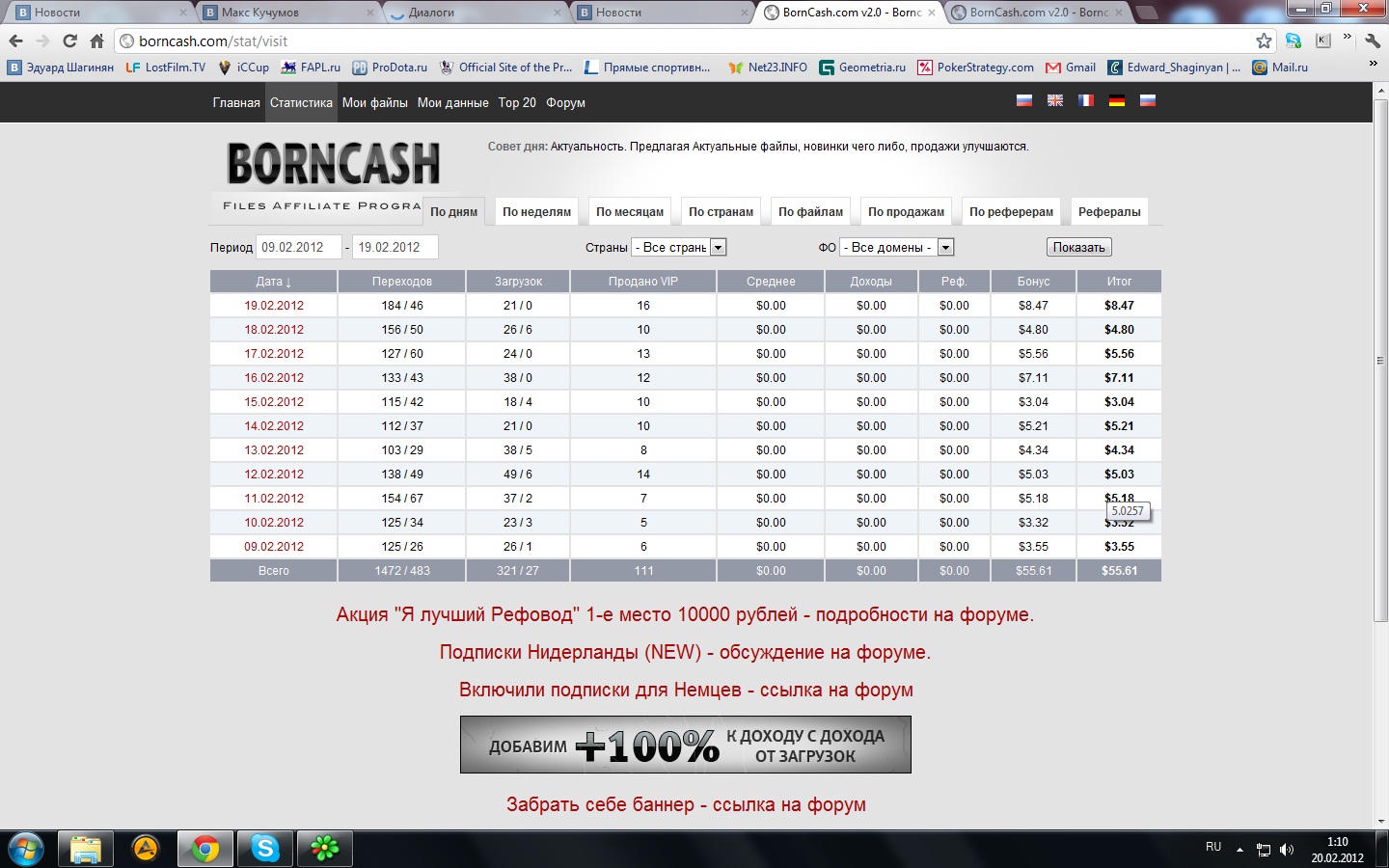Reload the borncash.com page

(x=69, y=41)
